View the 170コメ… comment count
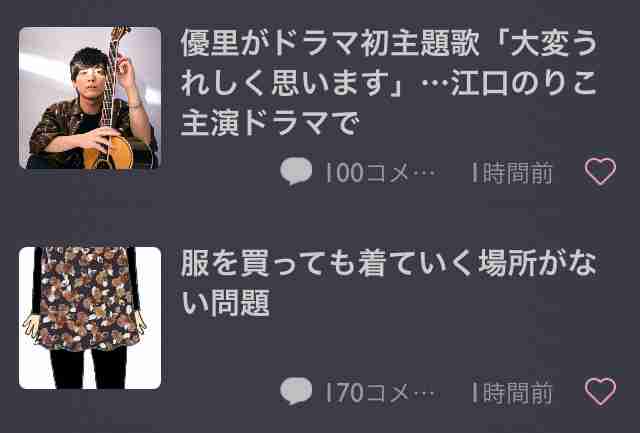The width and height of the screenshot is (640, 433). [x=381, y=393]
